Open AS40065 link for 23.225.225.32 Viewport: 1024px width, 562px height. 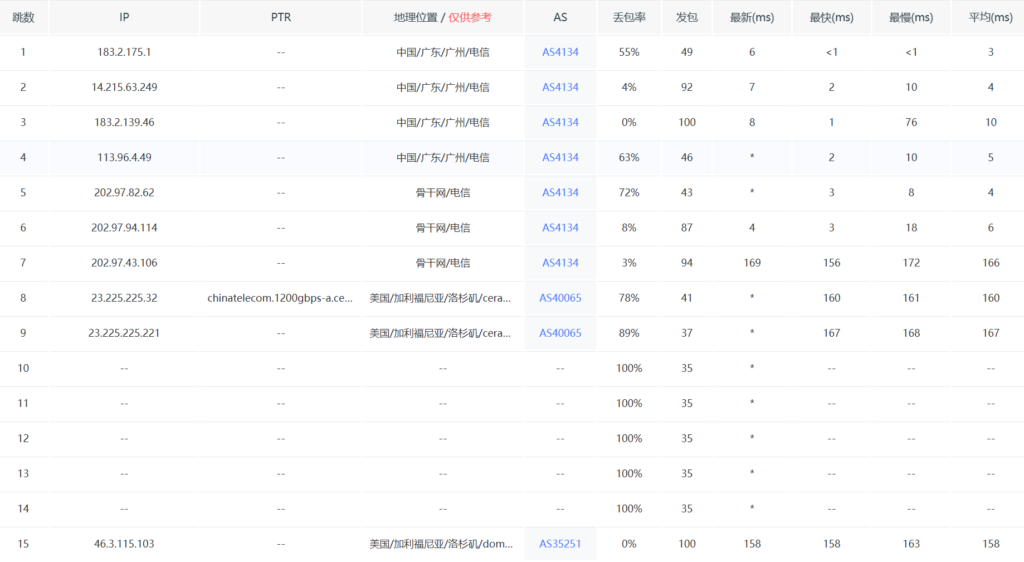560,298
